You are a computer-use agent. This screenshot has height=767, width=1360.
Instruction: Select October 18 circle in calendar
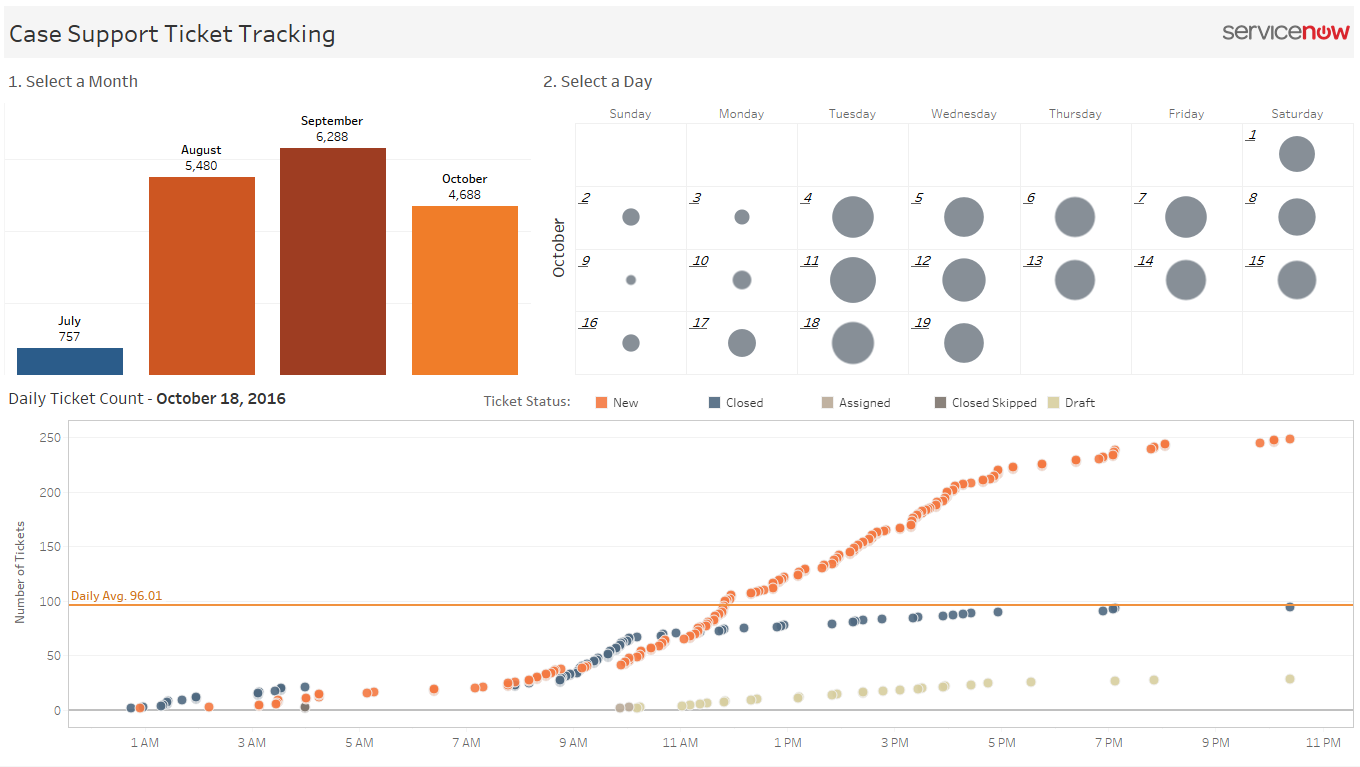pos(853,343)
